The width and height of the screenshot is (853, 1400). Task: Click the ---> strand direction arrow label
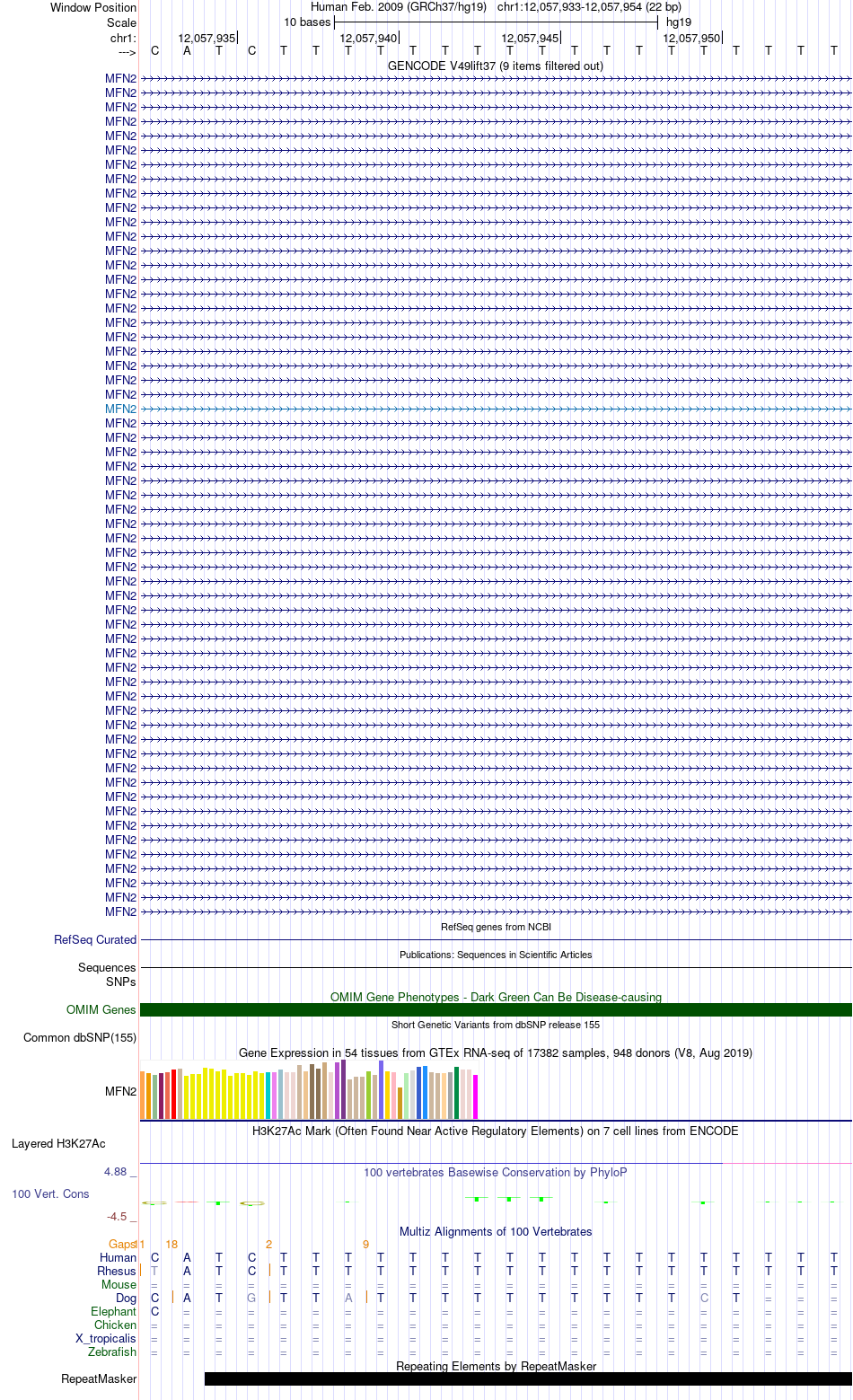click(x=127, y=51)
